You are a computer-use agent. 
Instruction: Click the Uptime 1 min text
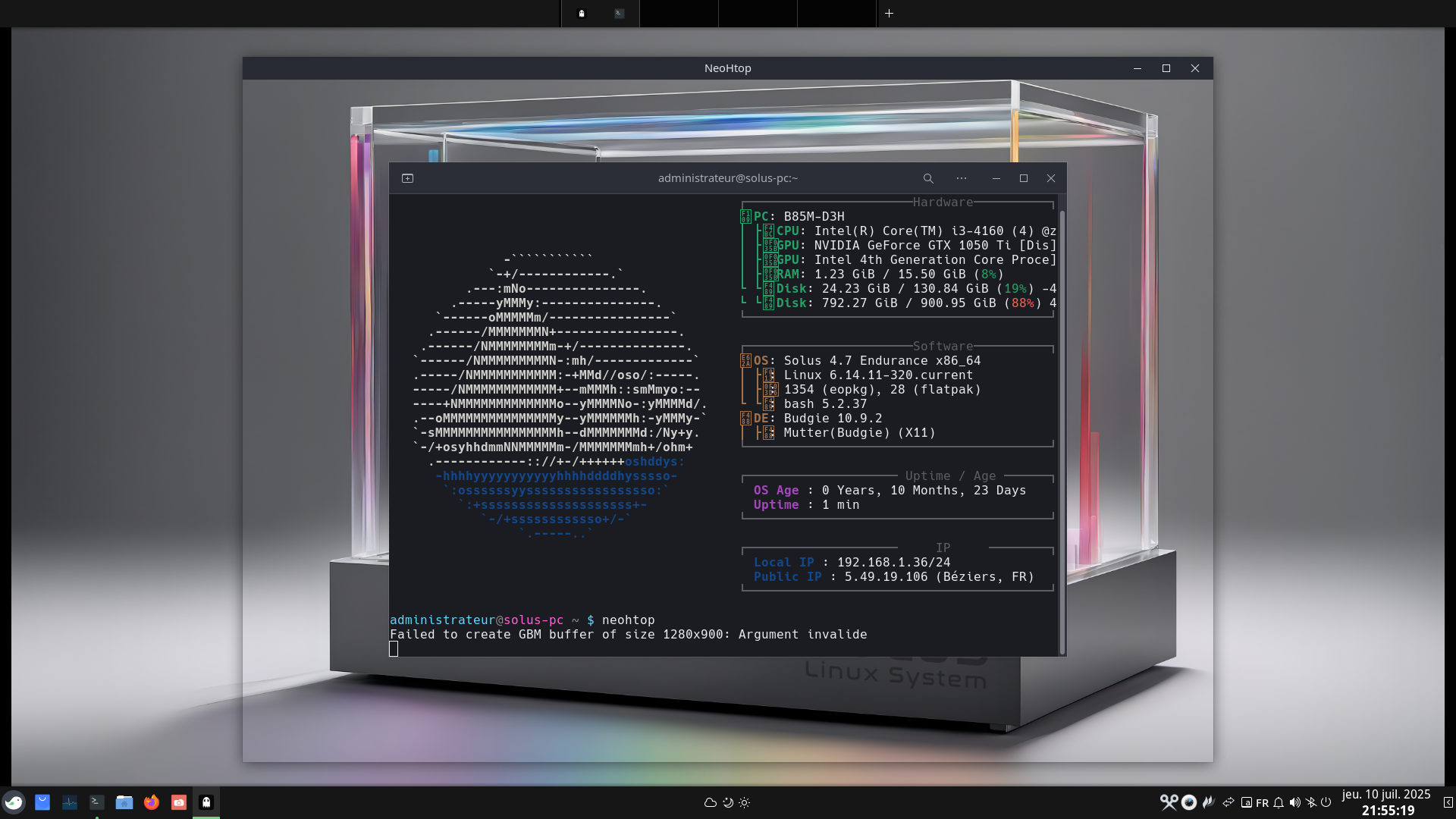(x=807, y=505)
